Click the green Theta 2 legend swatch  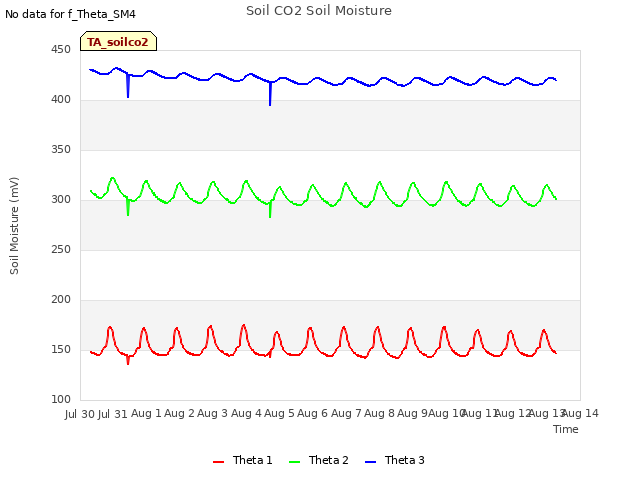(294, 462)
